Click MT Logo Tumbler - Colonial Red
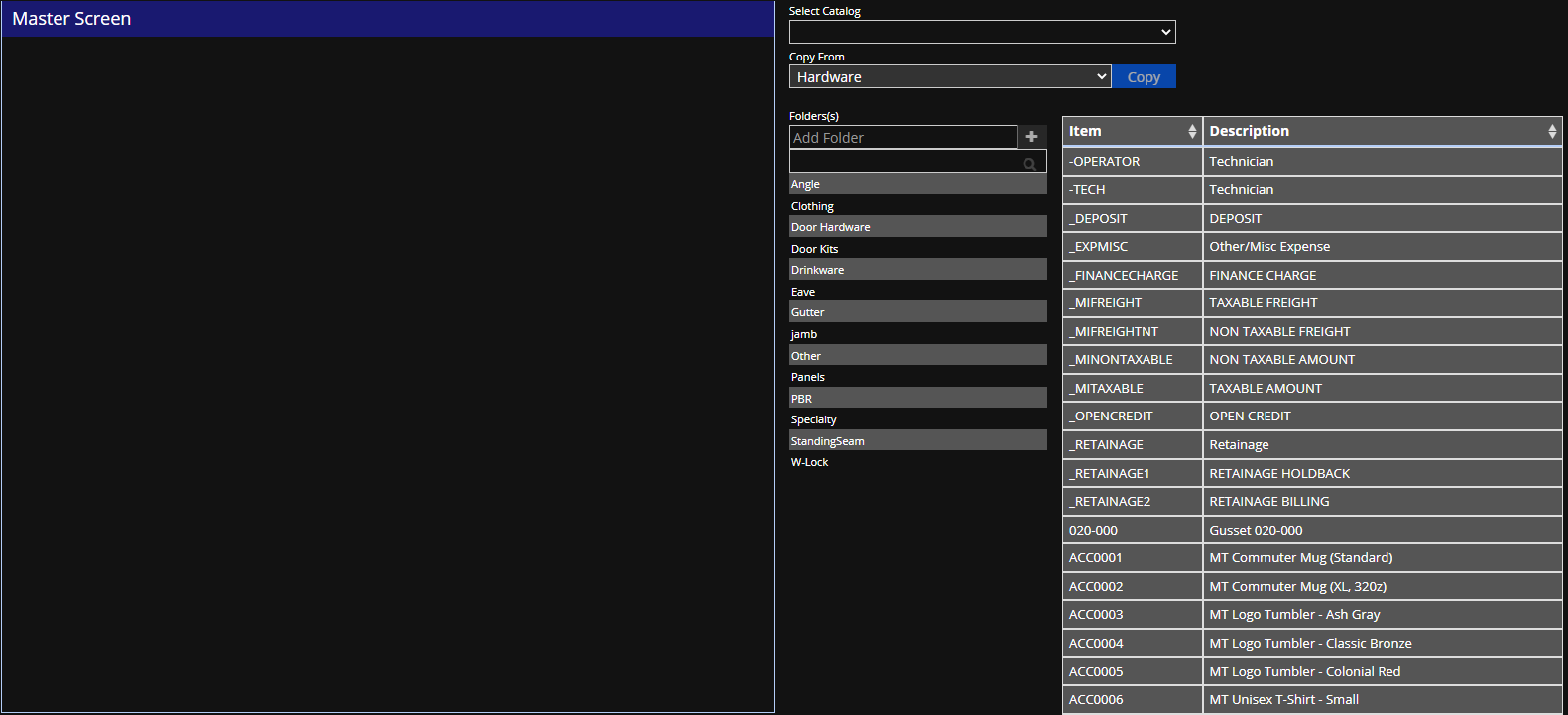The image size is (1568, 715). (x=1383, y=671)
